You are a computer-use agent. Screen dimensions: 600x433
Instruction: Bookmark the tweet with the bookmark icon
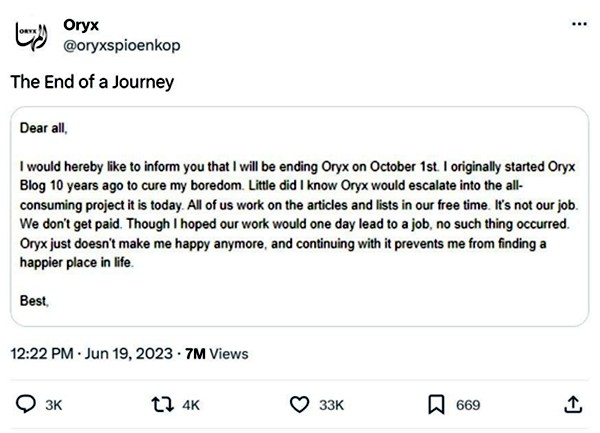436,404
